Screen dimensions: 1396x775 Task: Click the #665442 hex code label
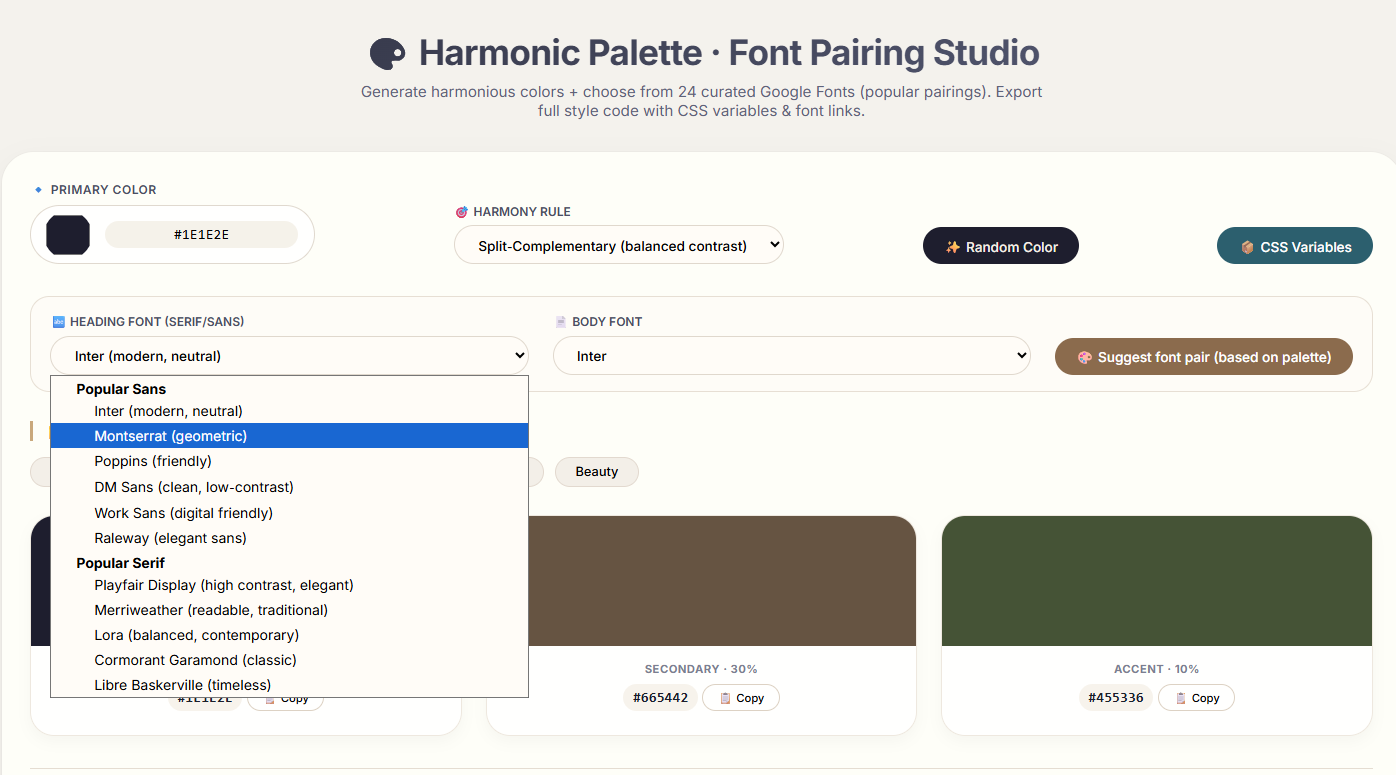[x=660, y=698]
